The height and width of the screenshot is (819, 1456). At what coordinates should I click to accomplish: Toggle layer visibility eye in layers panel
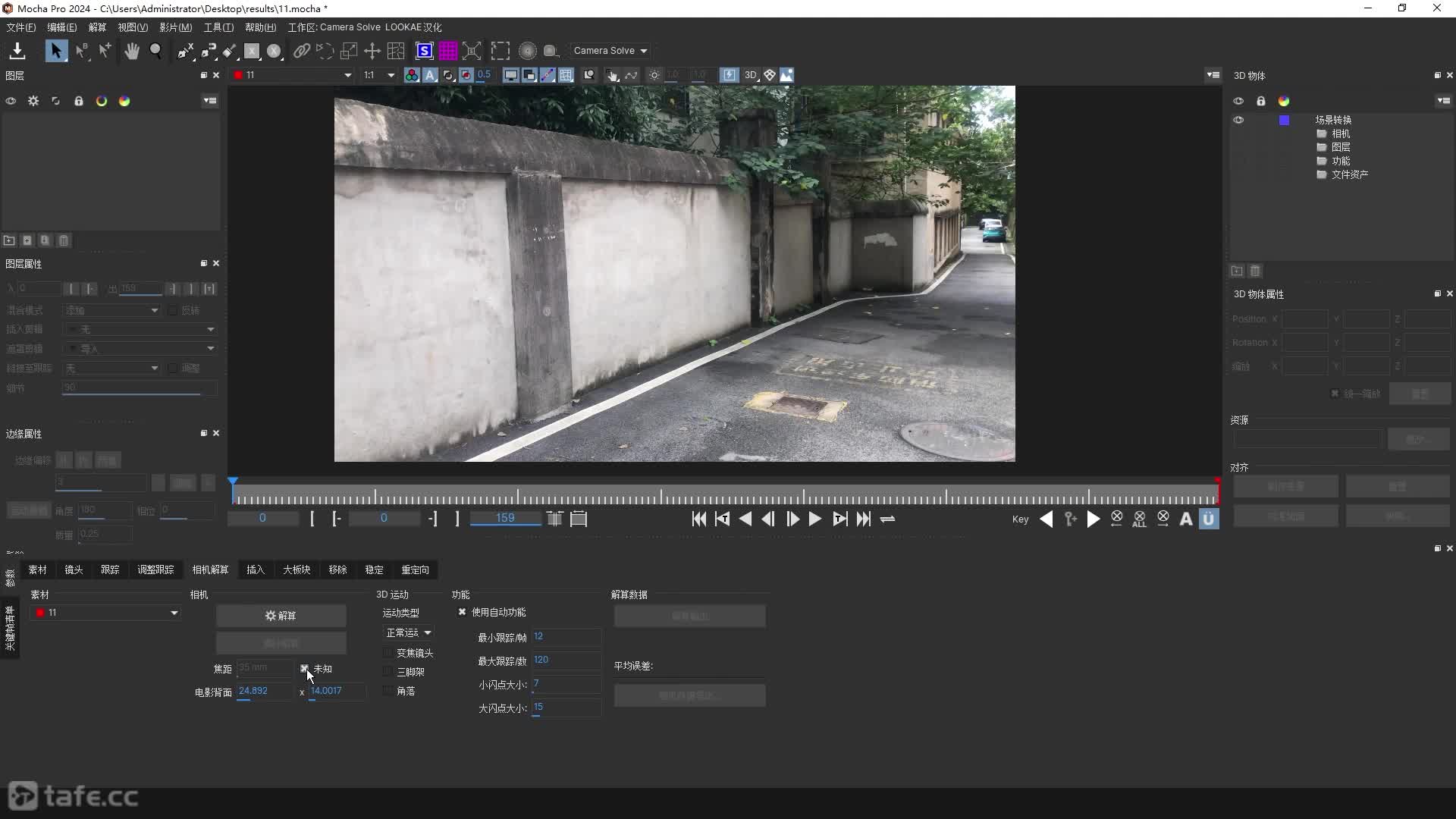click(x=11, y=101)
